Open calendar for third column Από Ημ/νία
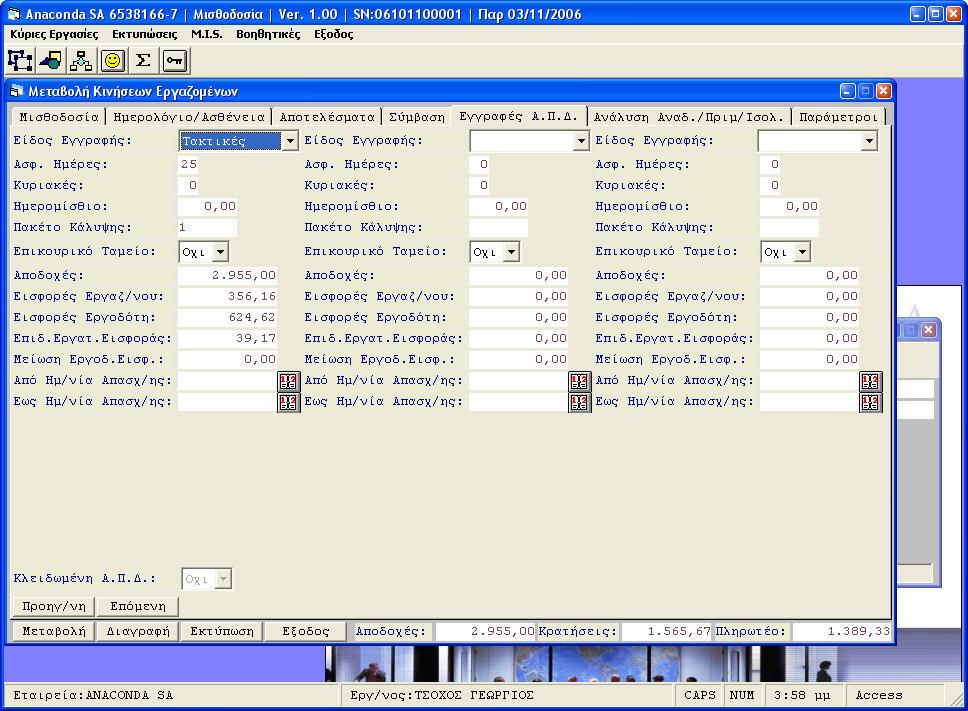Screen dimensions: 968x711 point(870,381)
